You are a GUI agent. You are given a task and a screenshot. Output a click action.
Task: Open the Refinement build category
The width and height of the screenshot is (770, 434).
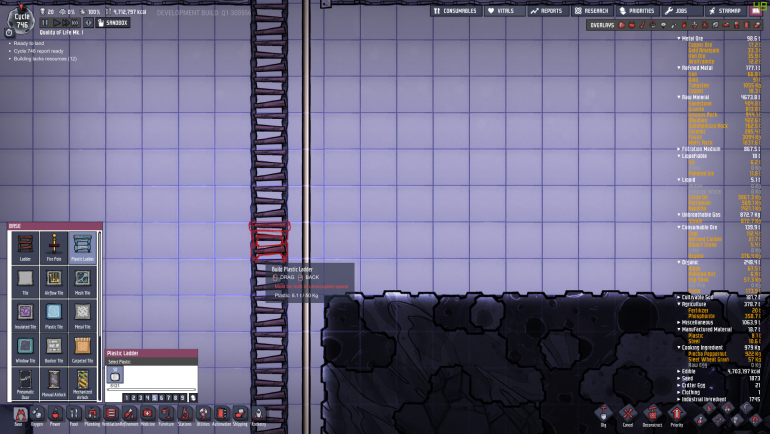(129, 415)
